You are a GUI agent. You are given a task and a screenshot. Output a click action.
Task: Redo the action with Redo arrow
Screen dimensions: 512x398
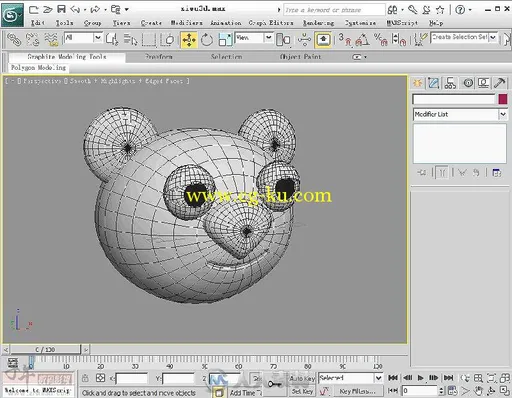tap(95, 10)
